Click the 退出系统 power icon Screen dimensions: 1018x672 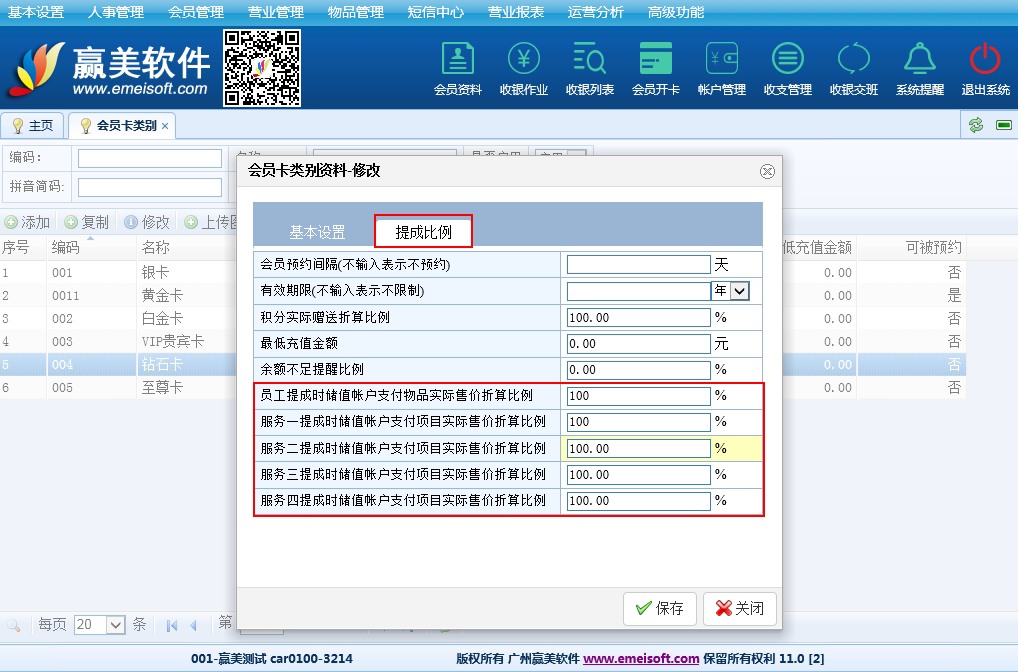pos(985,60)
